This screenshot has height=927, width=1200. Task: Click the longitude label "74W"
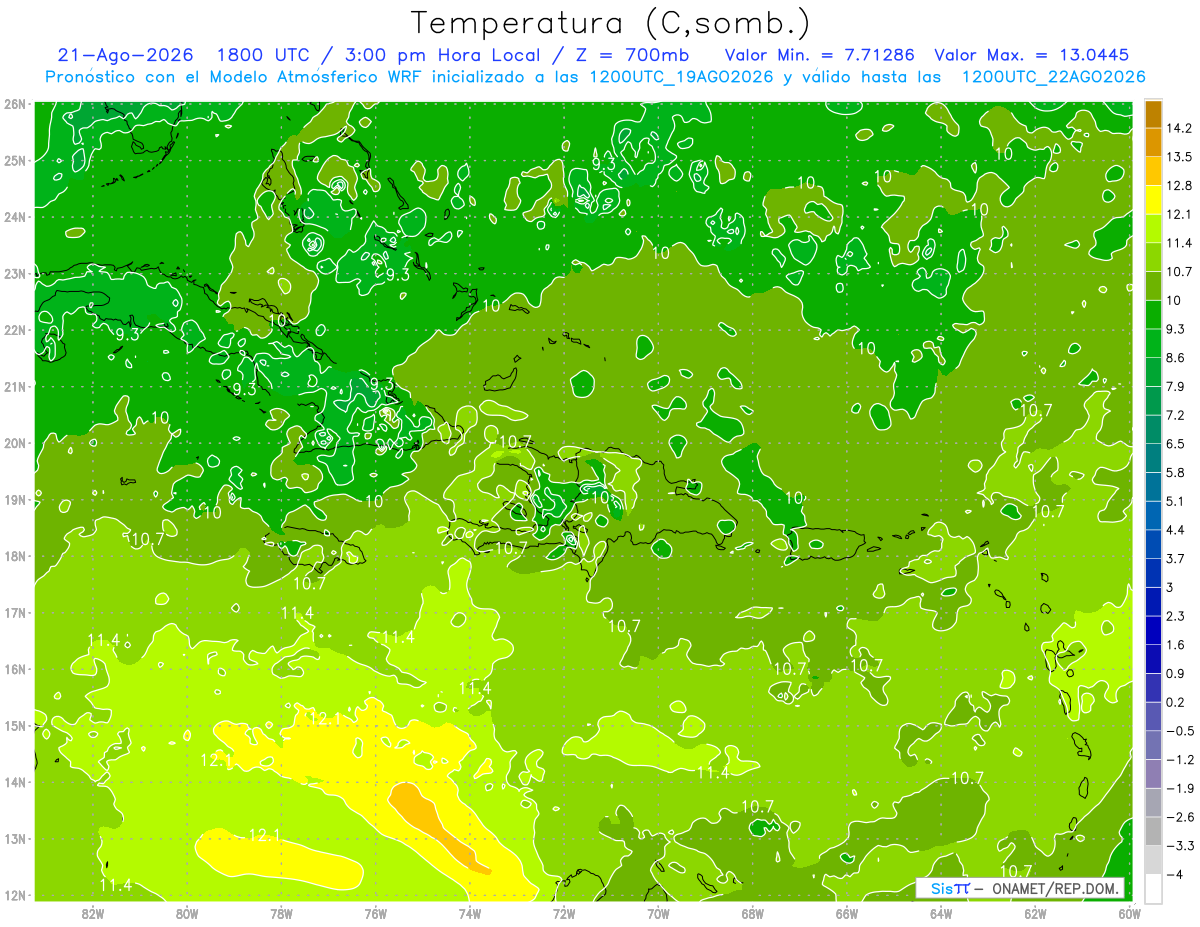click(470, 913)
